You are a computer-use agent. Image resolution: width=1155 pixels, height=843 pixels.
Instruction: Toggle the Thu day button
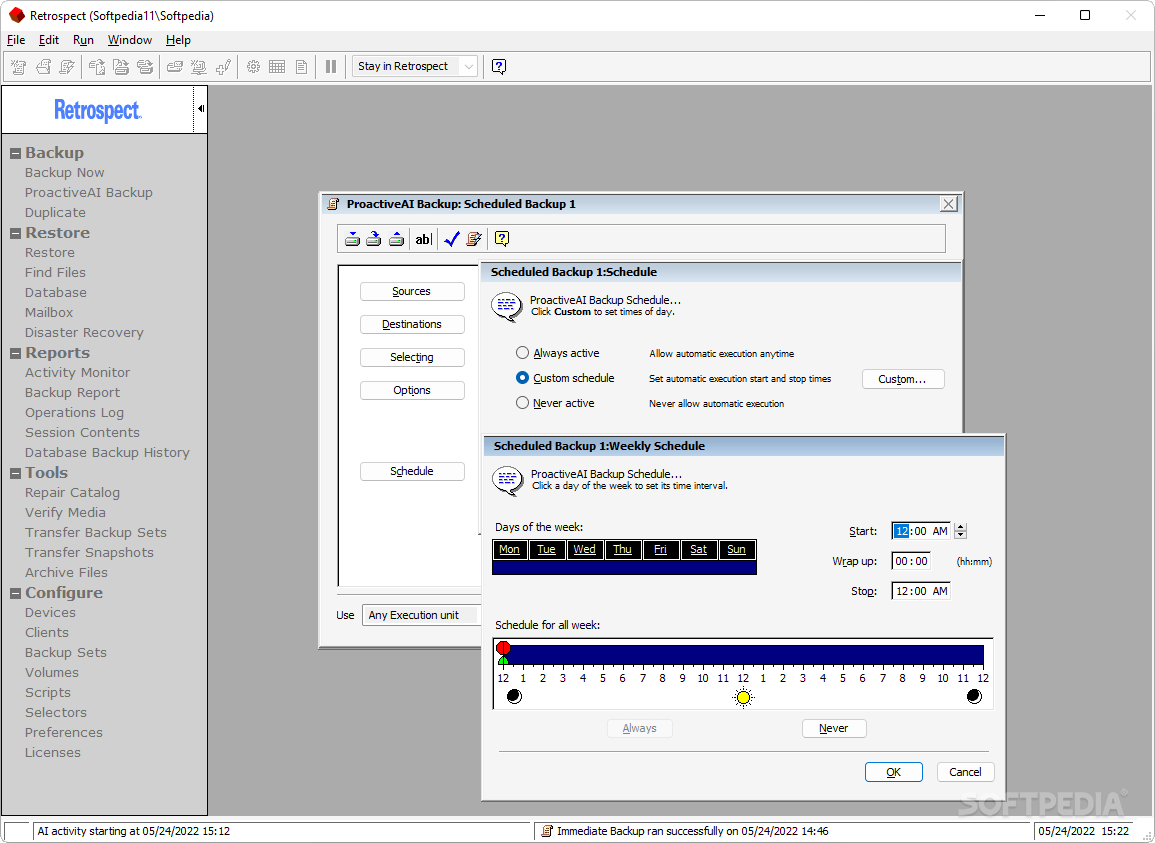pos(622,550)
